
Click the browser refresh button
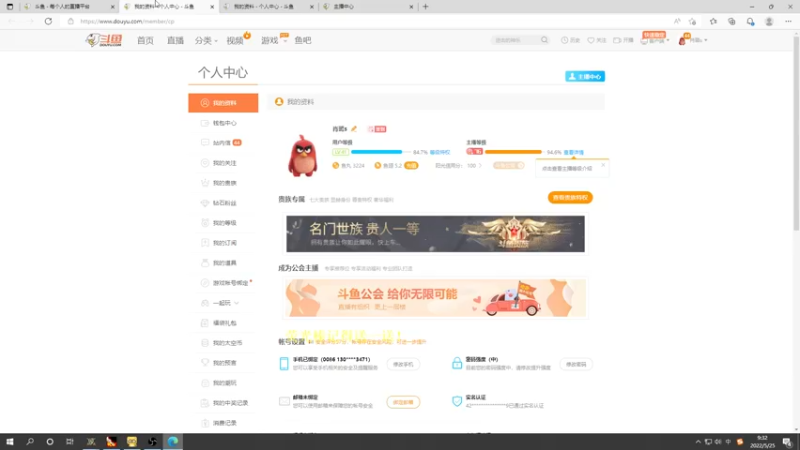tap(48, 21)
